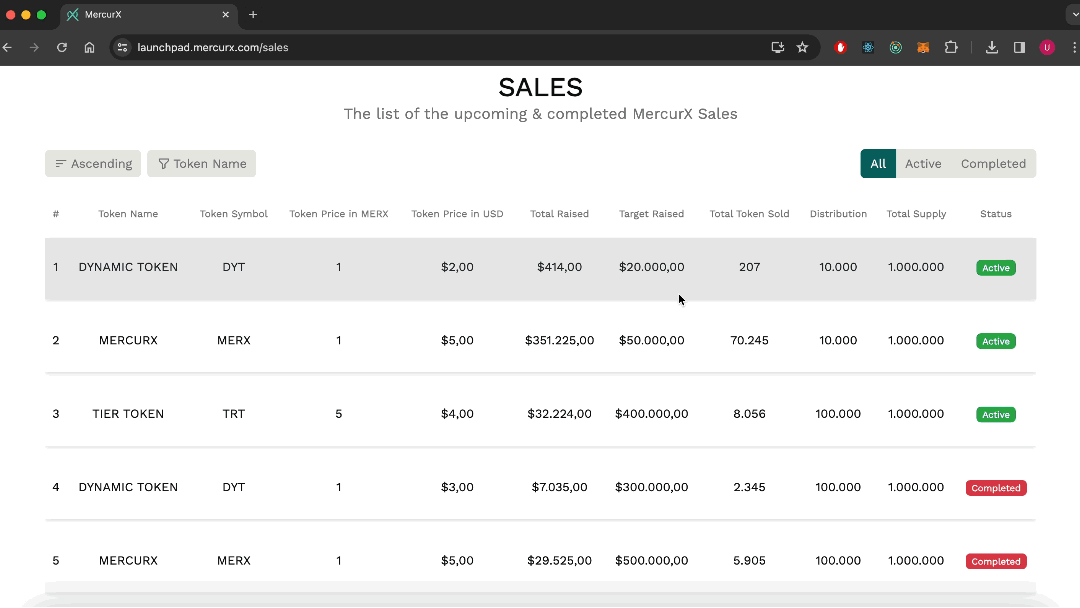
Task: Toggle the Ascending sort order button
Action: tap(93, 164)
